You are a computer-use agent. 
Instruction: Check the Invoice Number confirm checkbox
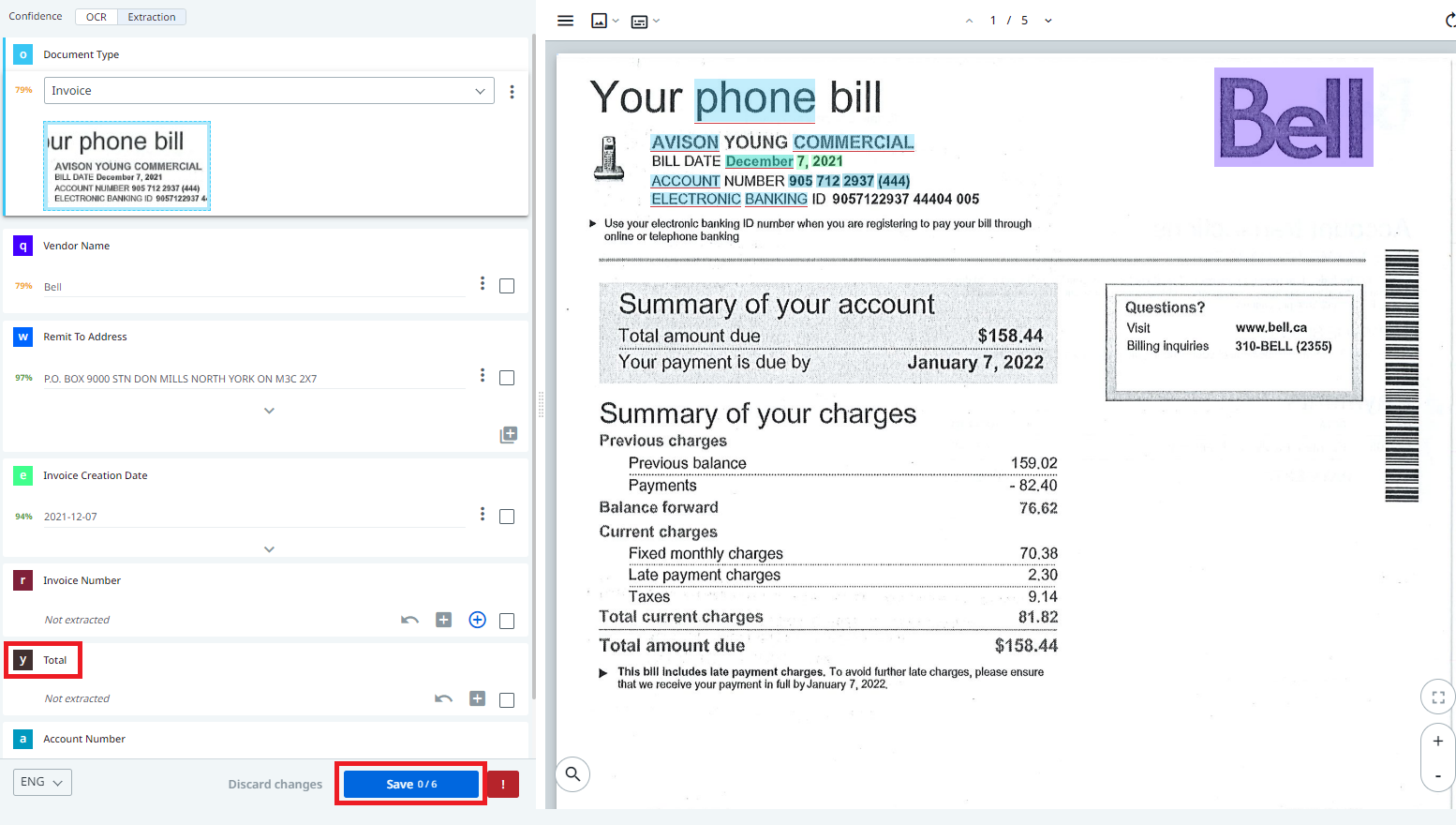click(x=507, y=621)
